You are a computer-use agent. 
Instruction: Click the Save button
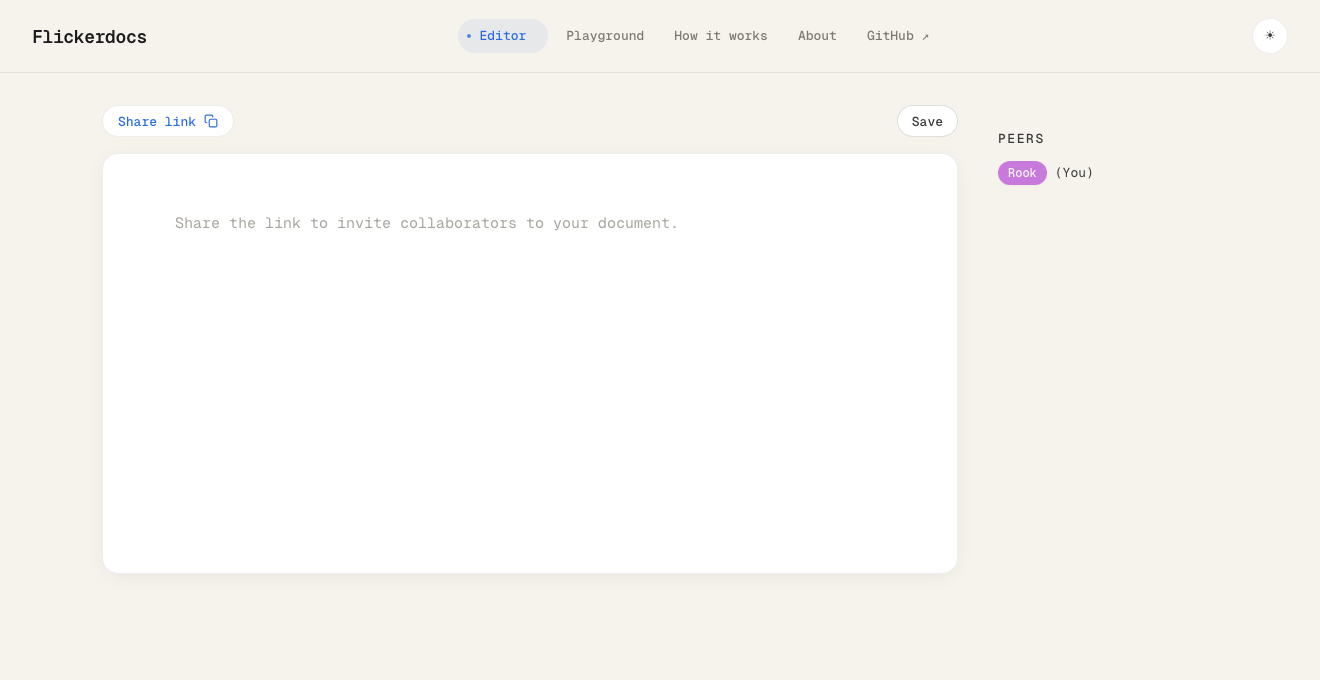coord(927,121)
